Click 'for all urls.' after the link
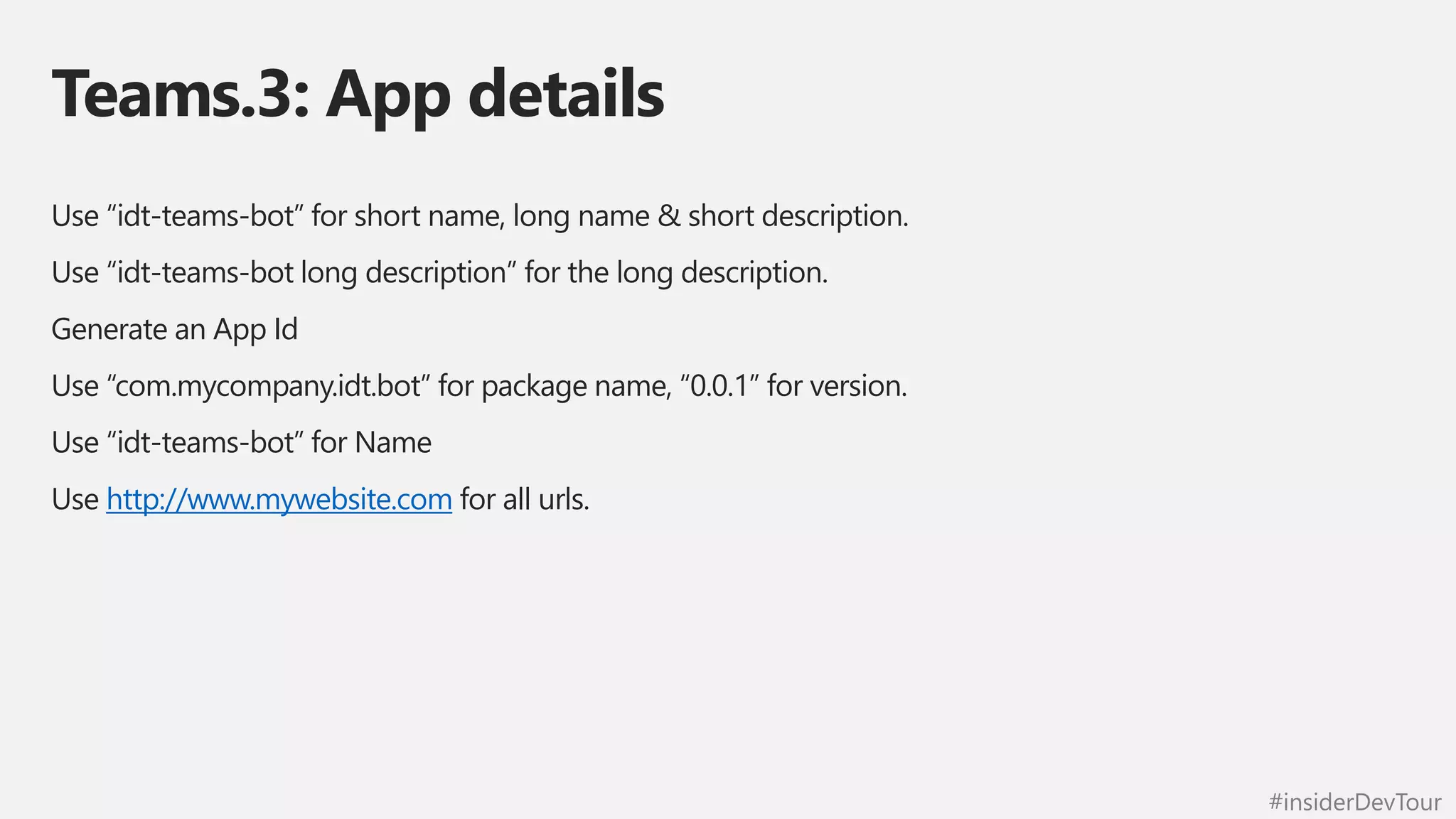The height and width of the screenshot is (819, 1456). [x=525, y=499]
